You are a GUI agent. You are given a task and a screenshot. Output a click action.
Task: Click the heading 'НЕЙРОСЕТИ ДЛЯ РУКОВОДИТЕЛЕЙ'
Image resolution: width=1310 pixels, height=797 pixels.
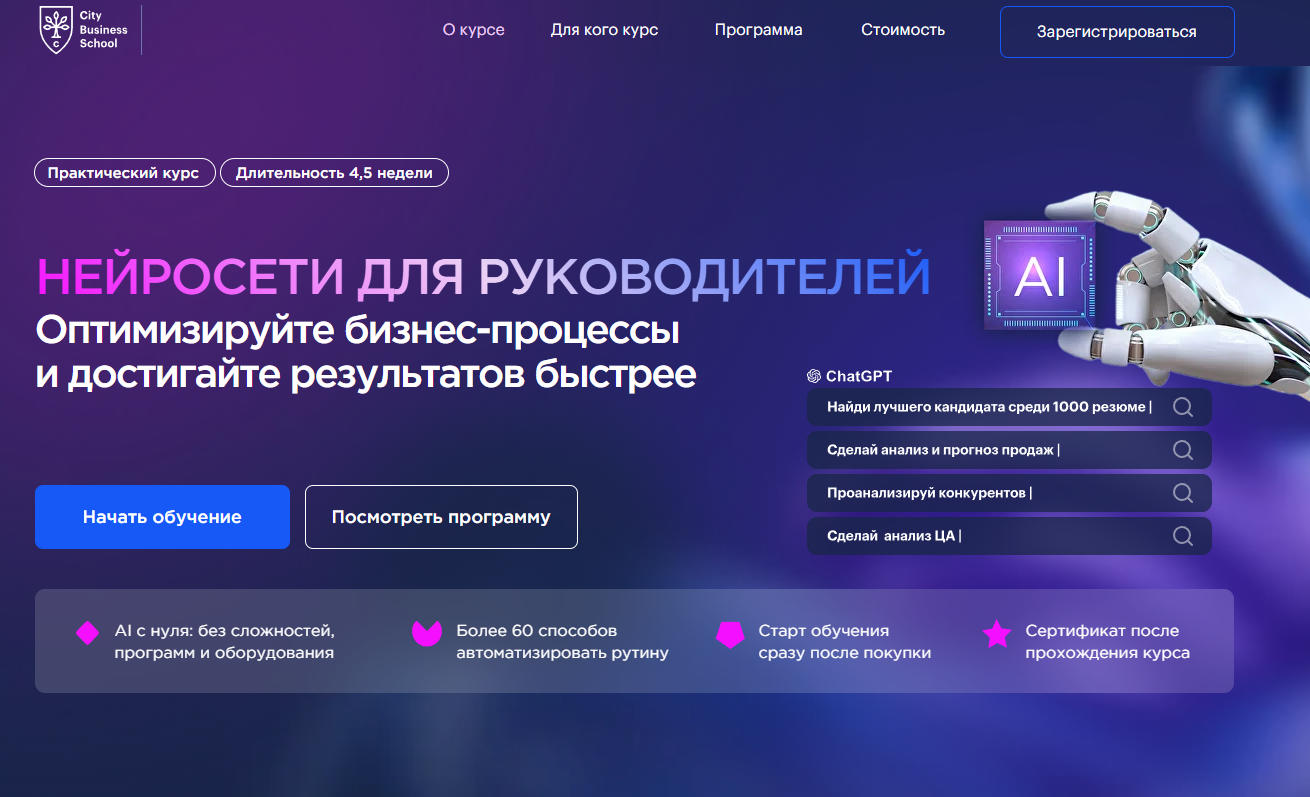click(x=483, y=278)
